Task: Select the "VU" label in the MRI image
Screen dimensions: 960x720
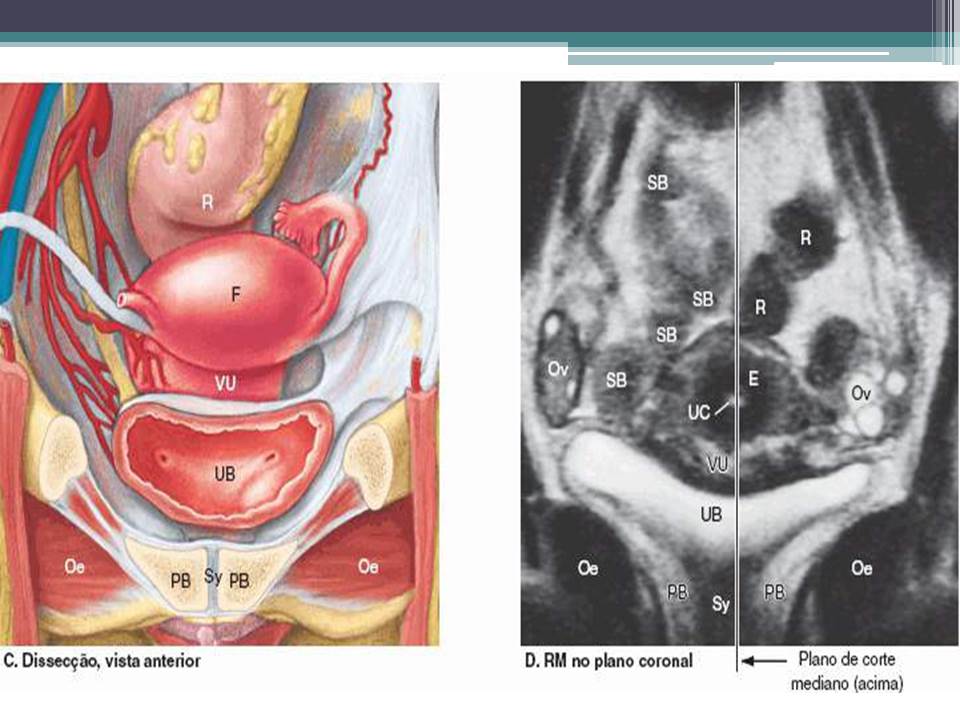Action: pos(717,465)
